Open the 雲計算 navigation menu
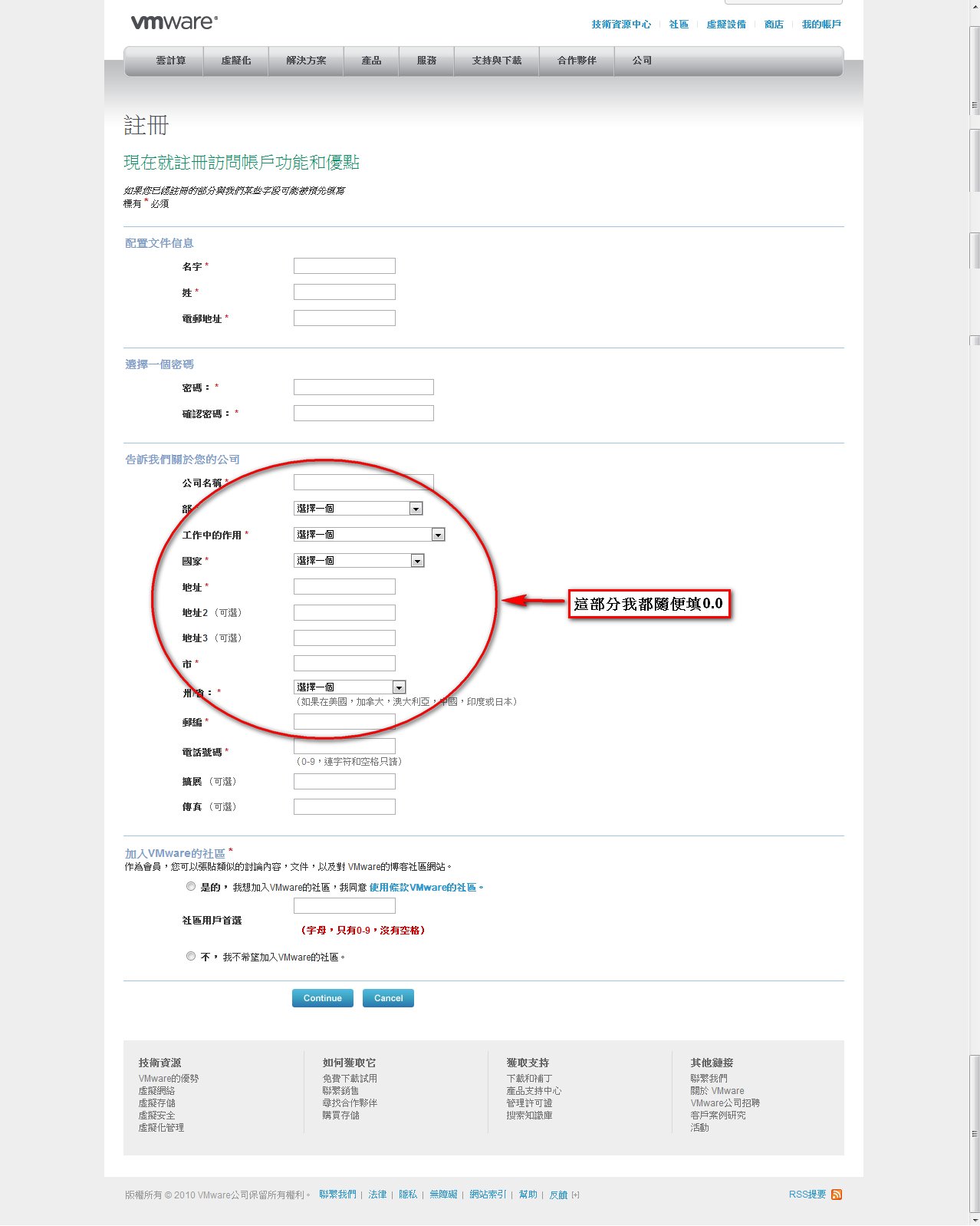 pyautogui.click(x=171, y=61)
